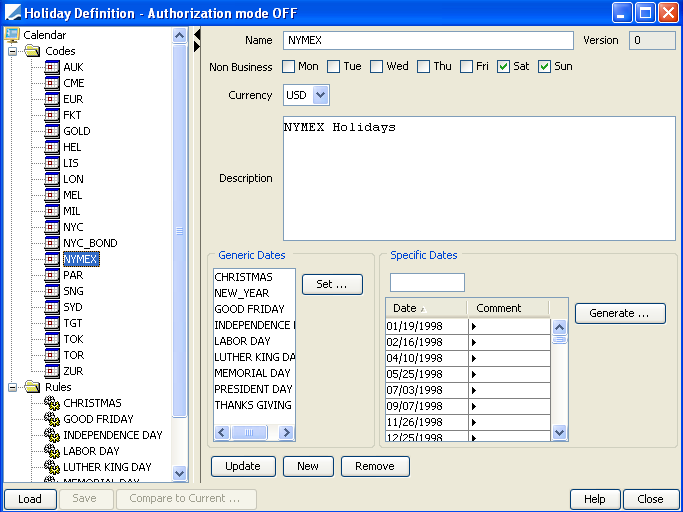
Task: Open Help from bottom bar
Action: (595, 499)
